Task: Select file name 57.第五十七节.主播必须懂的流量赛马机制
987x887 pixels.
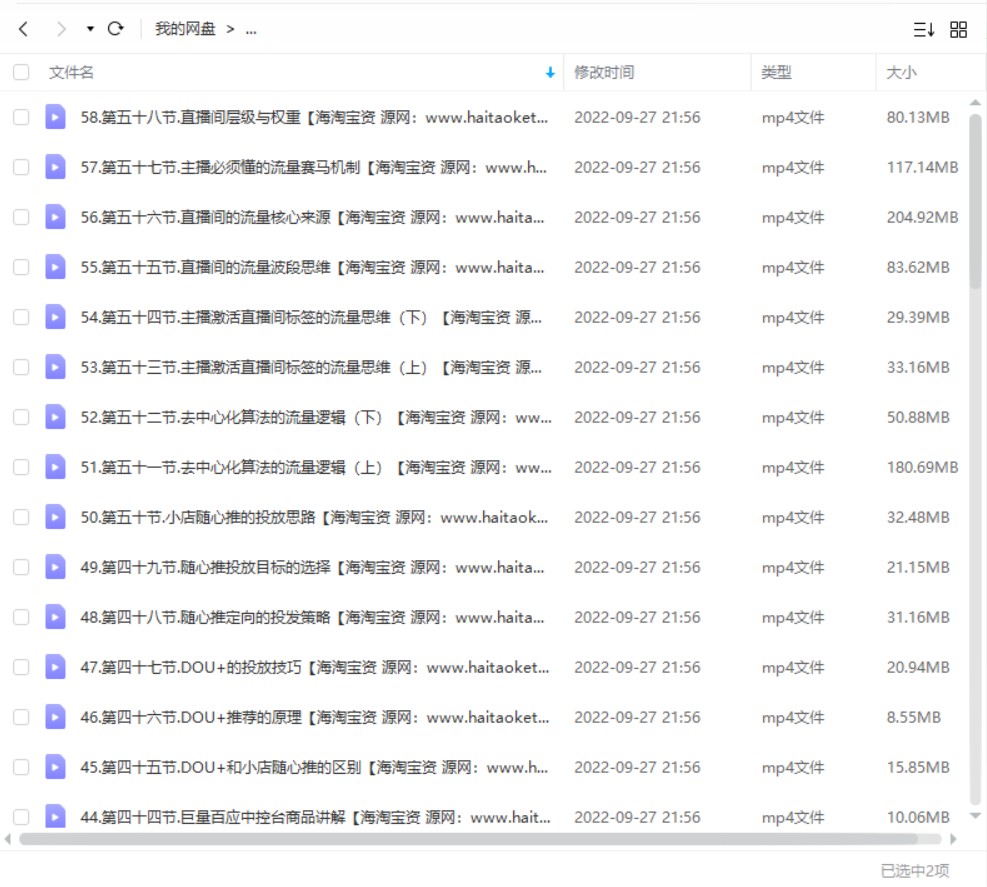Action: (313, 167)
